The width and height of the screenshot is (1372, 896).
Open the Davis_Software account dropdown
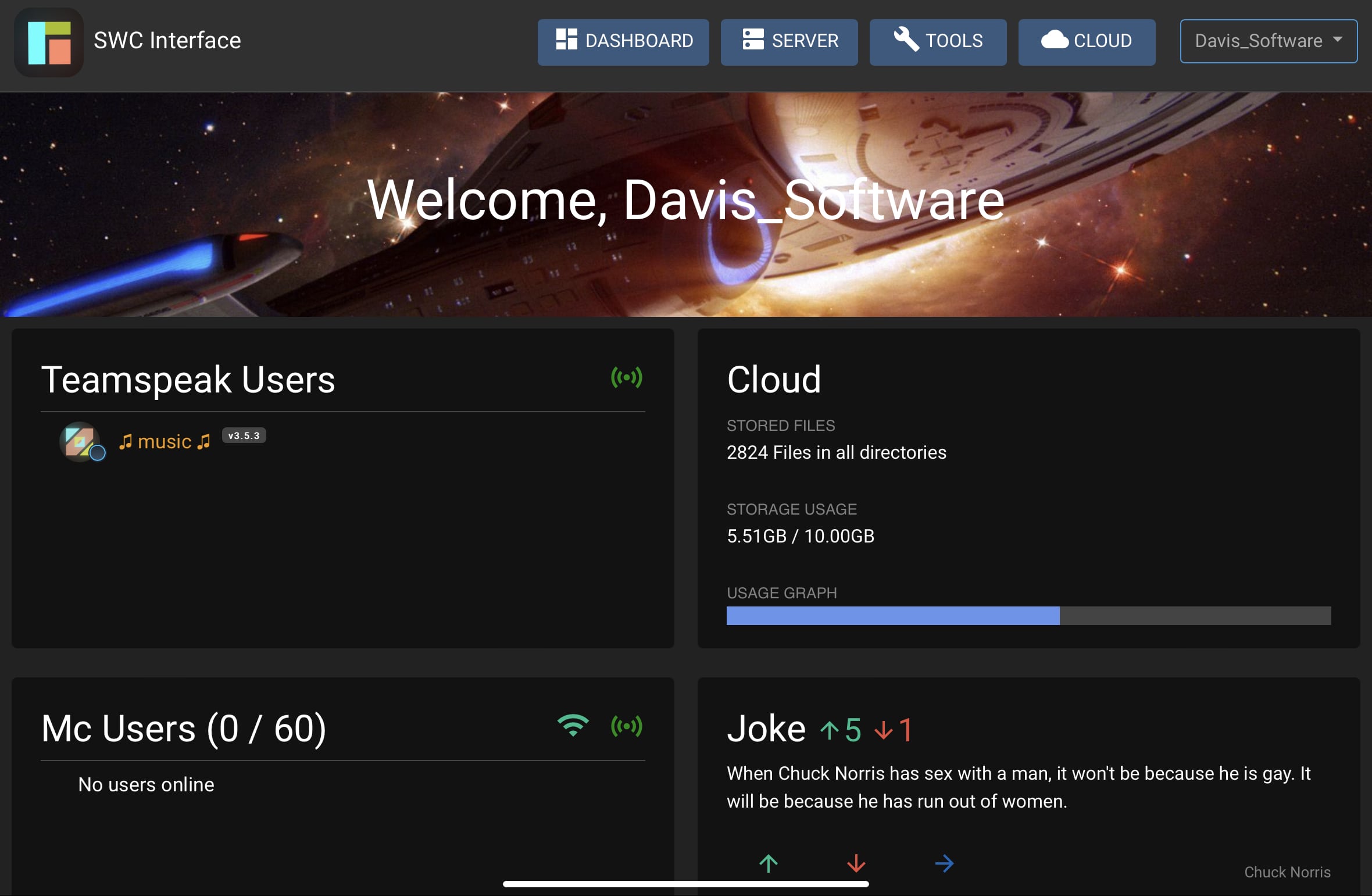tap(1269, 41)
